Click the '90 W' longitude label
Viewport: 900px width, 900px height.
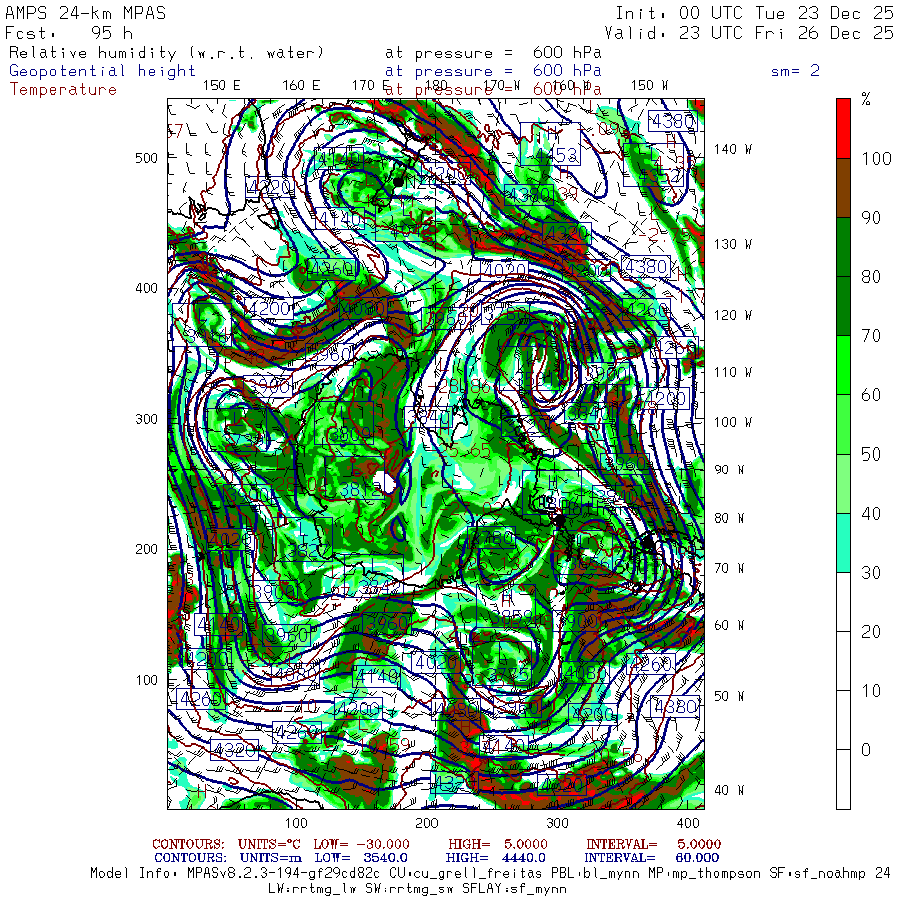click(729, 469)
